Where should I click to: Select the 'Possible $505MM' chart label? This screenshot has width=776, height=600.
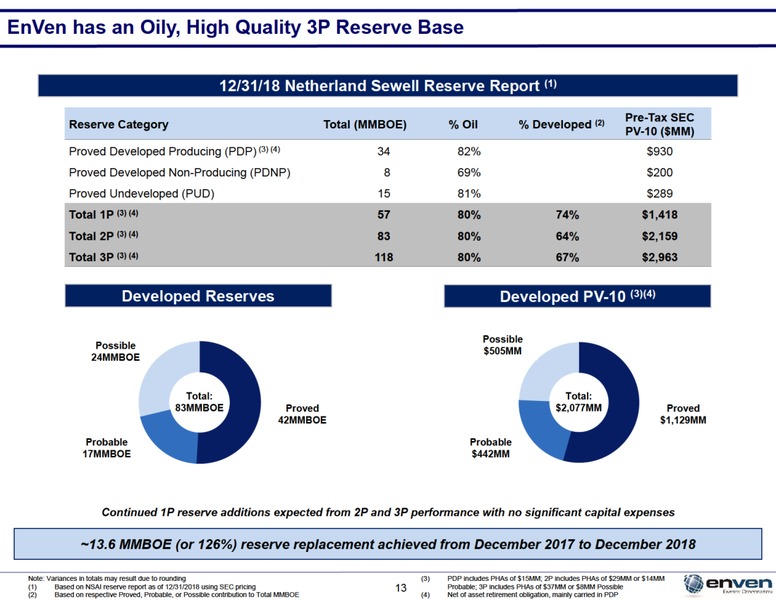click(502, 345)
